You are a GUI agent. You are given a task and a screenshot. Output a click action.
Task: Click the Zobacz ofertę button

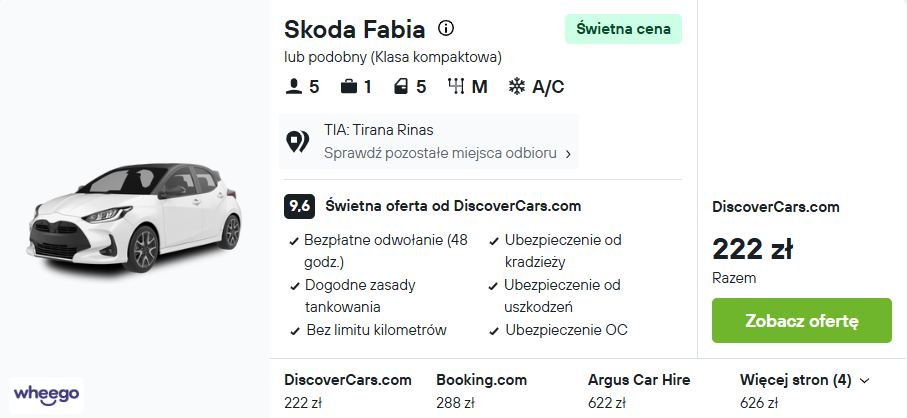coord(802,320)
